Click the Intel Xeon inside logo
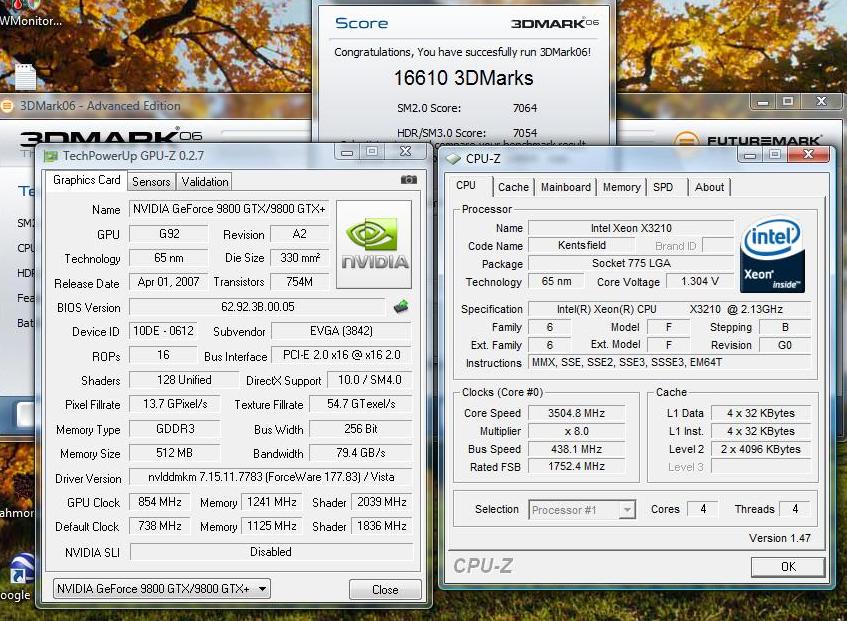Screen dimensions: 847x621 coord(772,255)
